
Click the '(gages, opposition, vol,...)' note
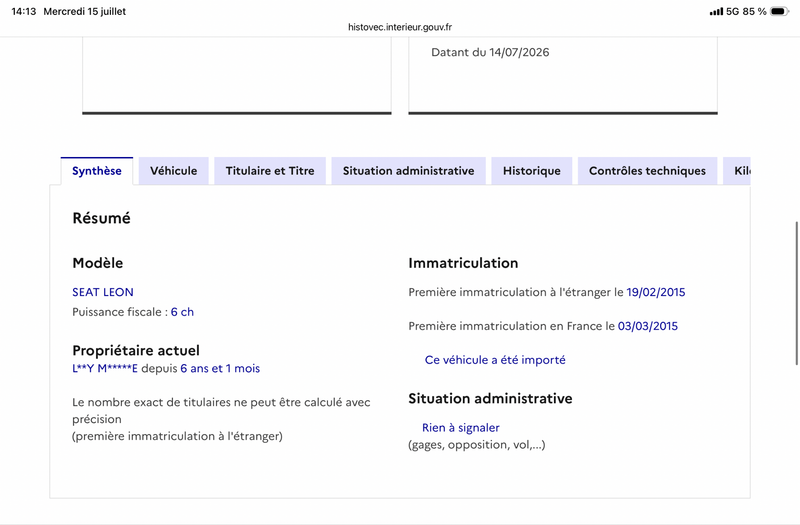477,445
